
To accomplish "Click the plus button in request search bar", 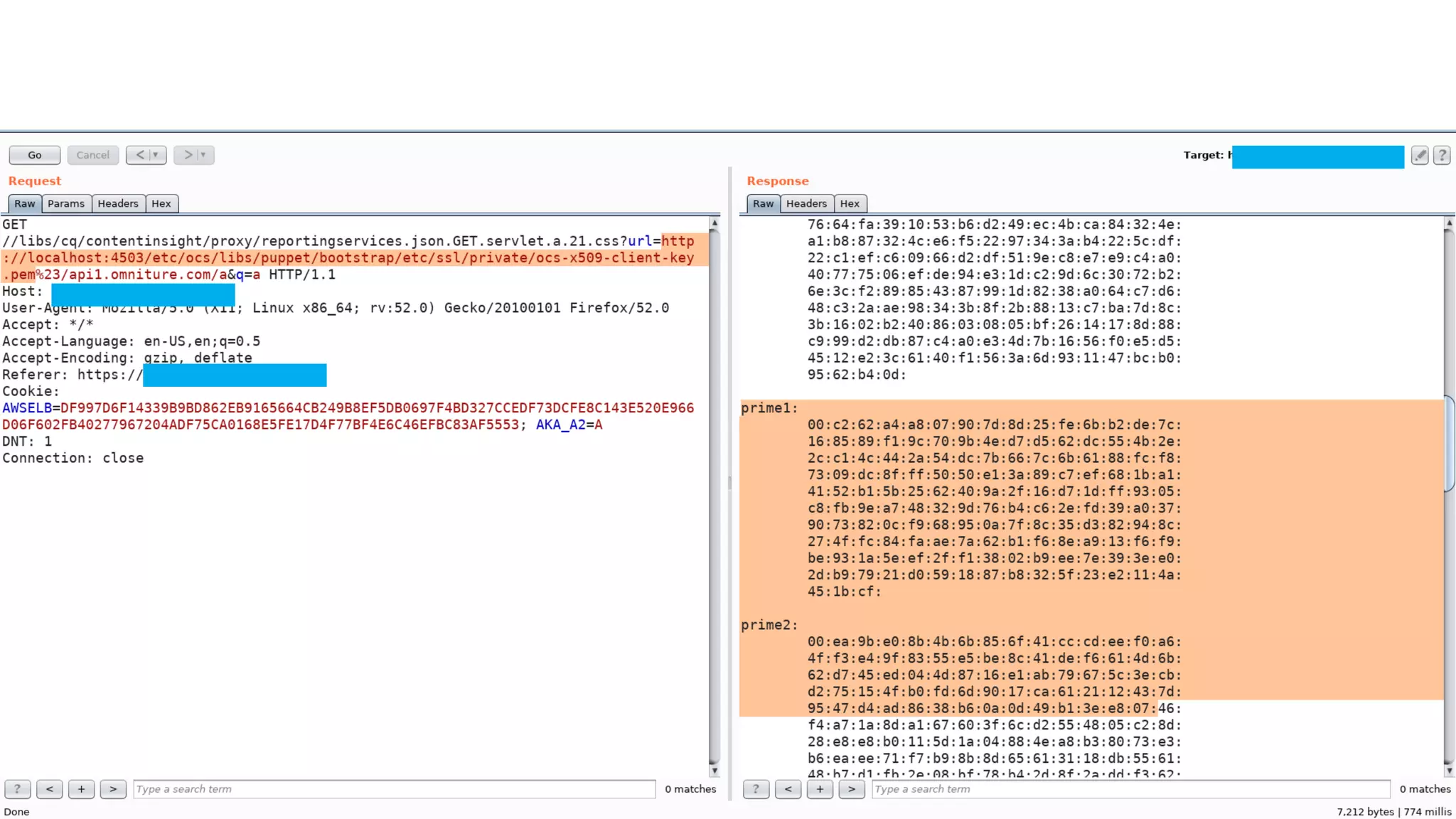I will click(81, 789).
